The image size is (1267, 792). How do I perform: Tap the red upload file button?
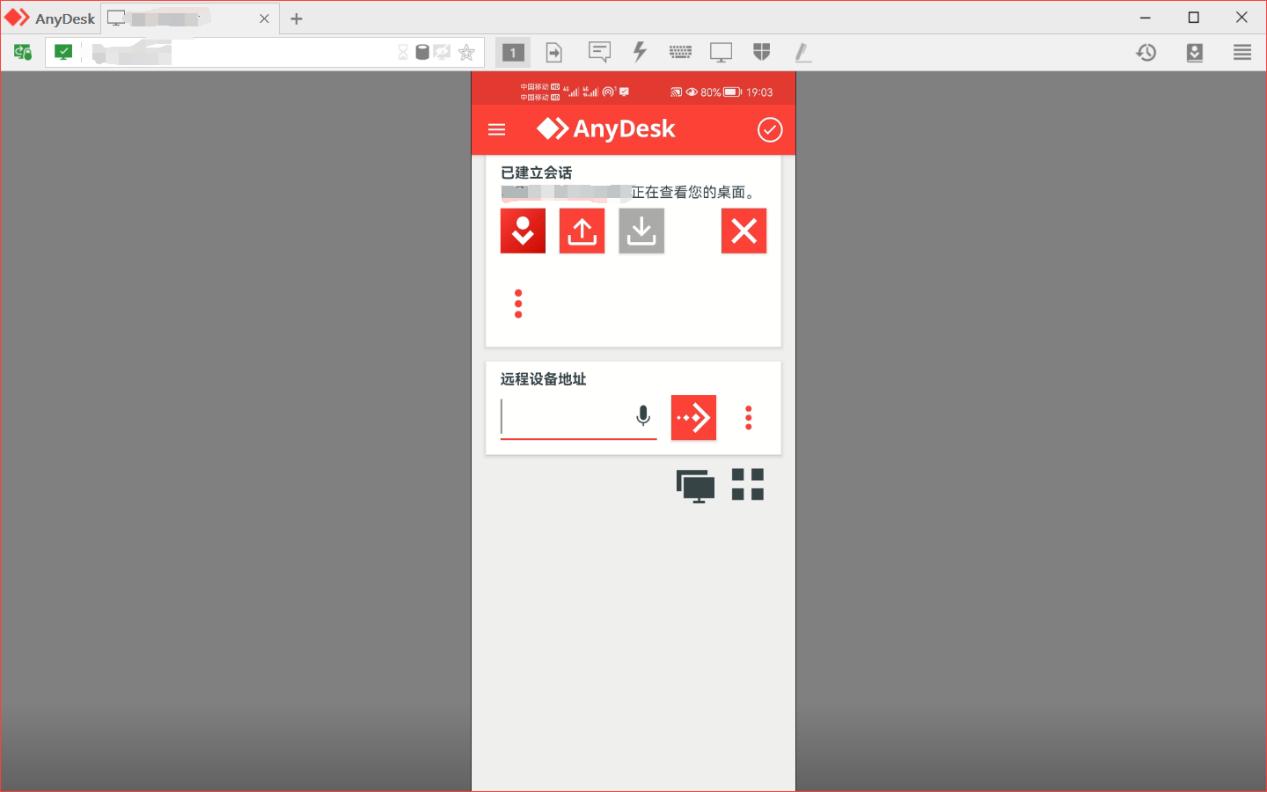[x=582, y=231]
